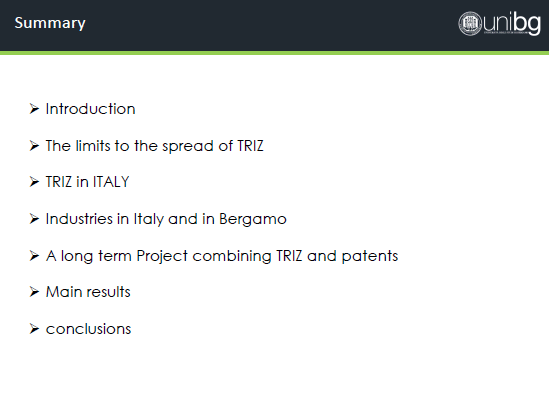Image resolution: width=550 pixels, height=415 pixels.
Task: Click the green divider line under header
Action: click(275, 53)
